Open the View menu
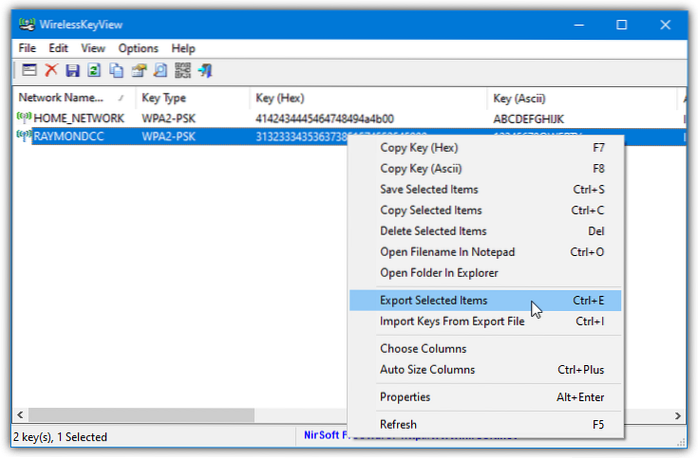This screenshot has width=698, height=458. pyautogui.click(x=93, y=48)
